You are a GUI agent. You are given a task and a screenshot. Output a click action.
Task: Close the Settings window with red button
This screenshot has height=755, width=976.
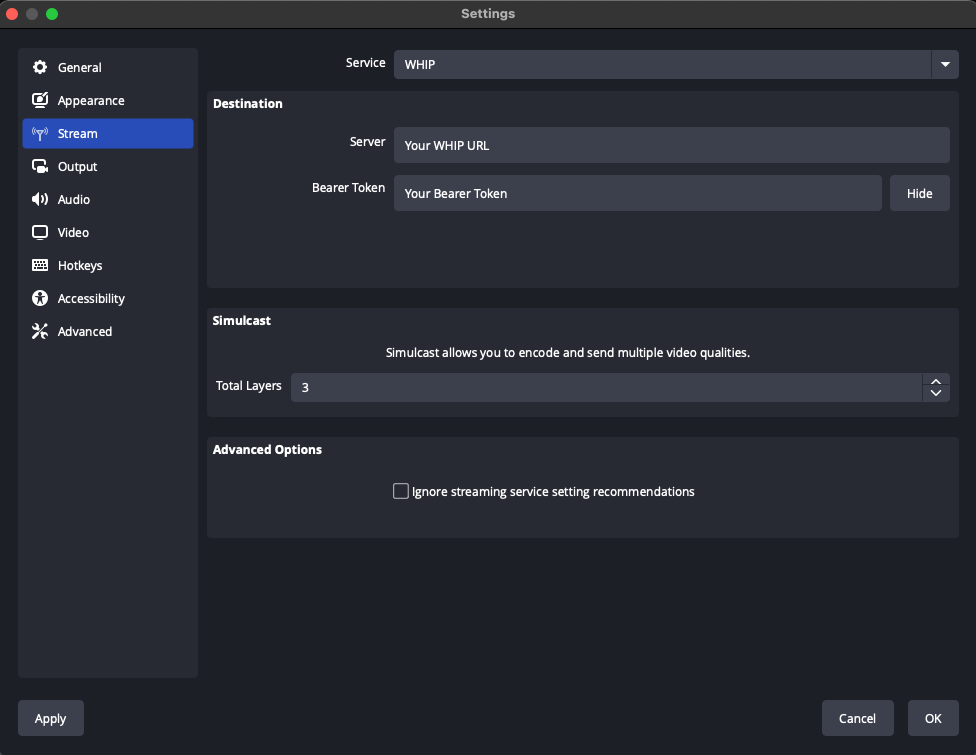point(12,14)
